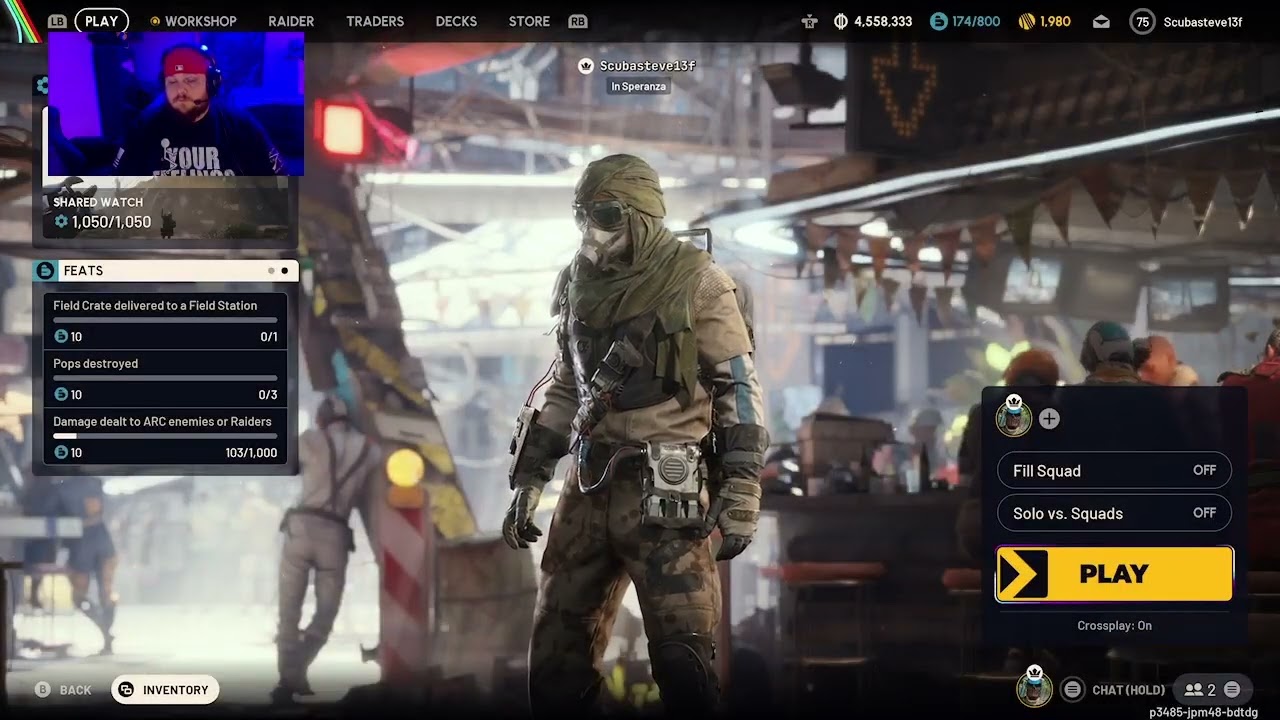This screenshot has height=720, width=1280.
Task: Visit the STORE tab
Action: point(529,21)
